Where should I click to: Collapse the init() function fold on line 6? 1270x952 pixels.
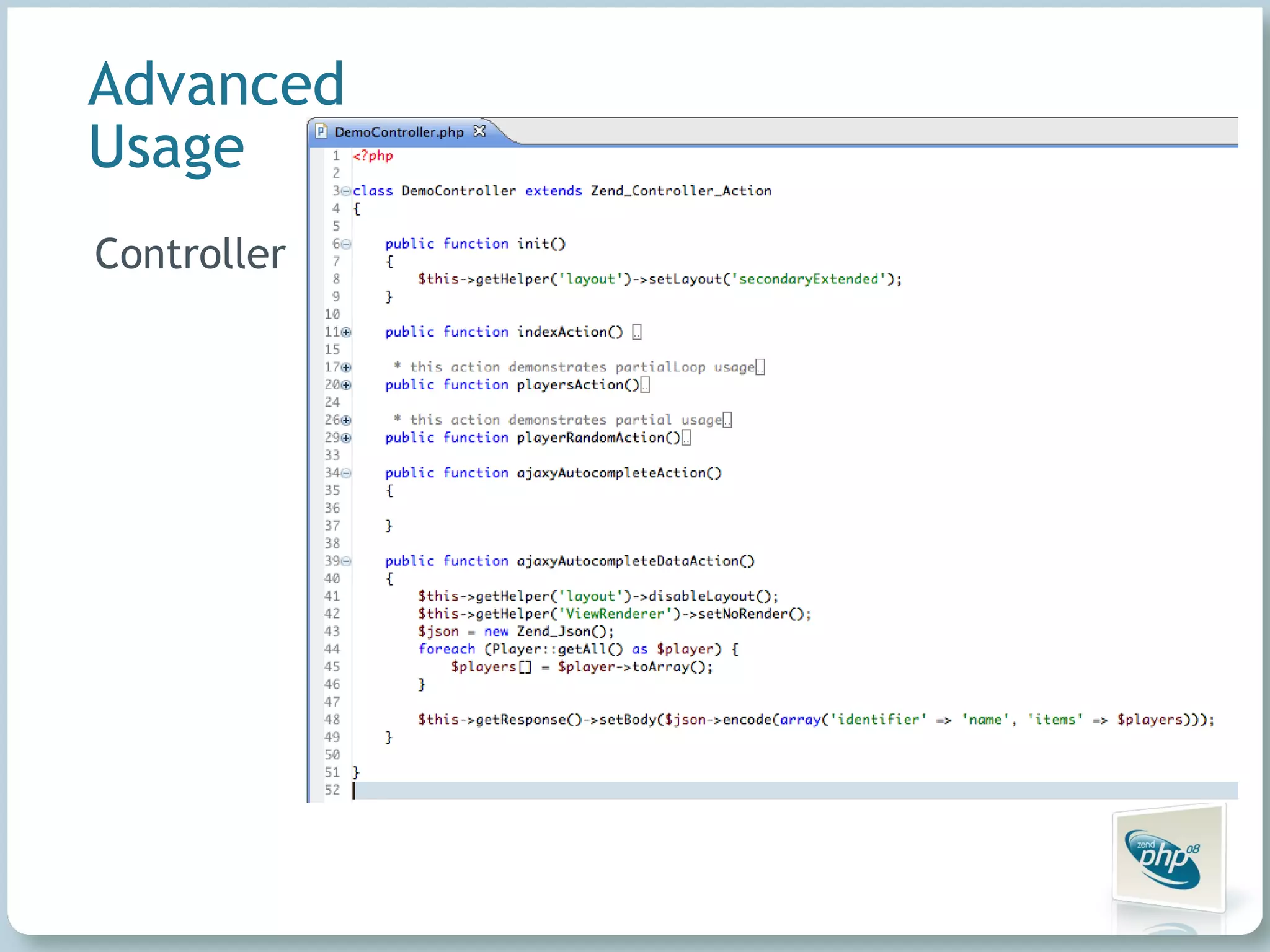point(346,244)
